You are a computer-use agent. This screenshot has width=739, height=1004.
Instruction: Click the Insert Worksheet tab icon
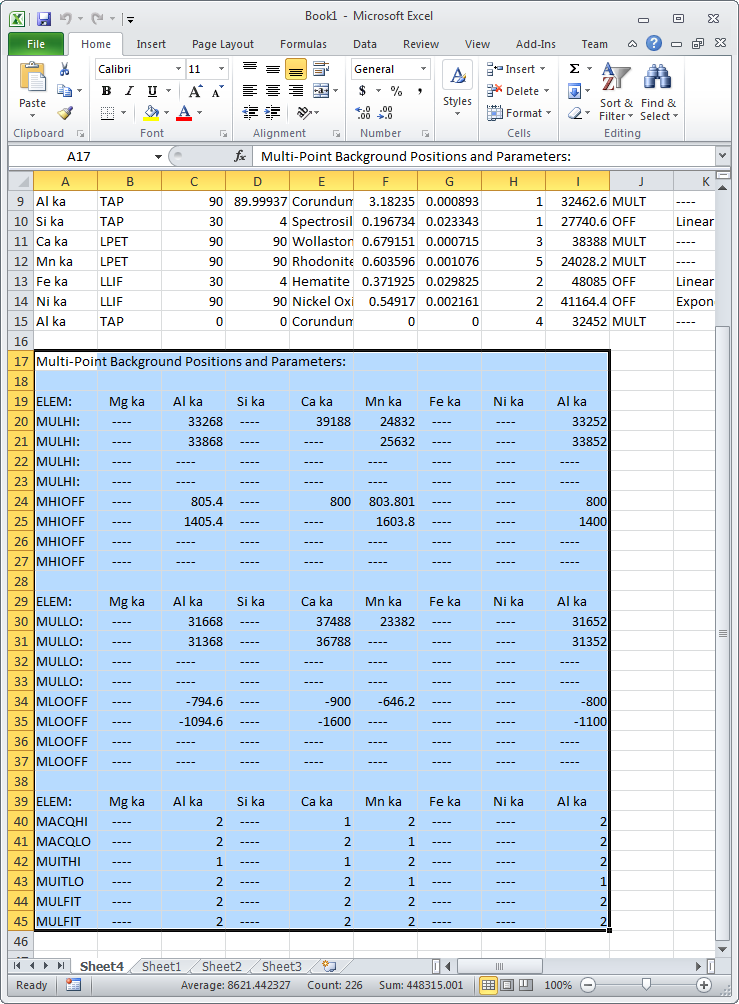coord(328,966)
